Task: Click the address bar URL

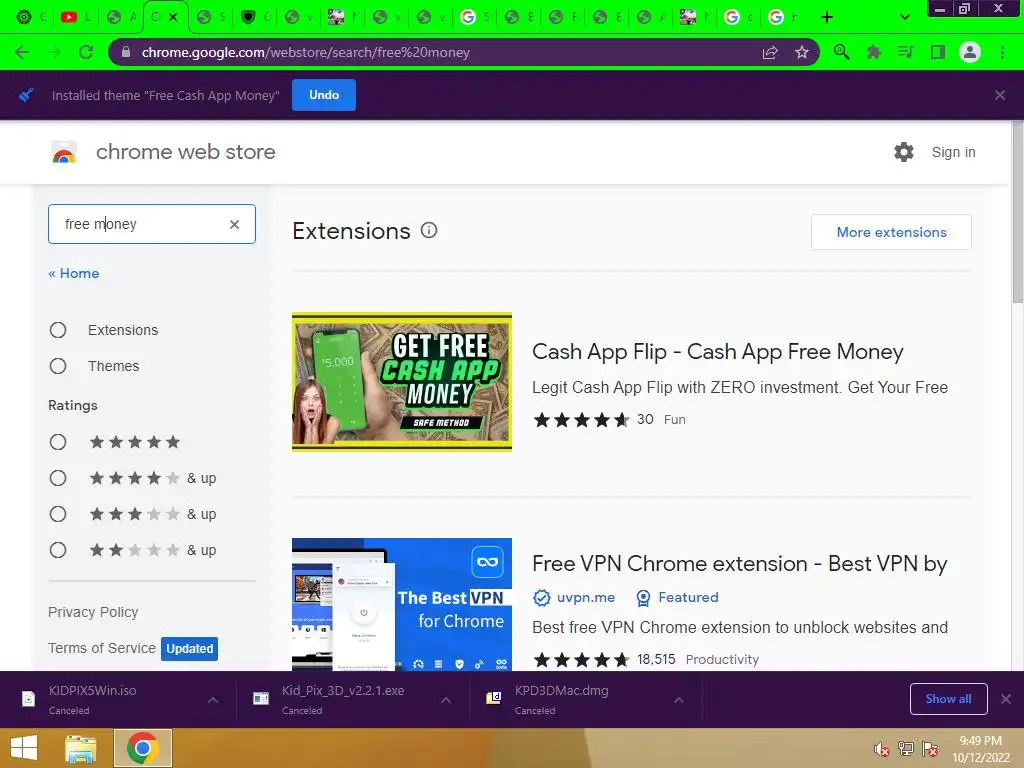Action: tap(306, 52)
